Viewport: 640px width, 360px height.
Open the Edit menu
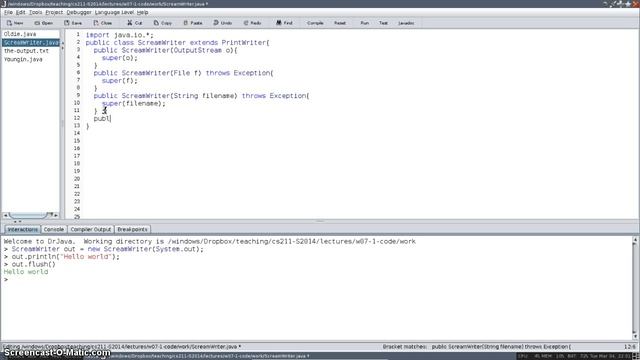click(x=20, y=12)
